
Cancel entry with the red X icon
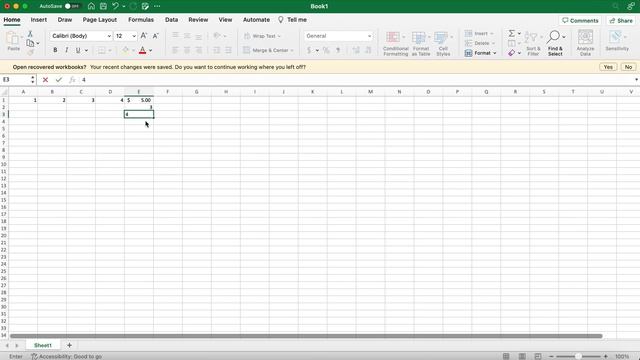(45, 80)
